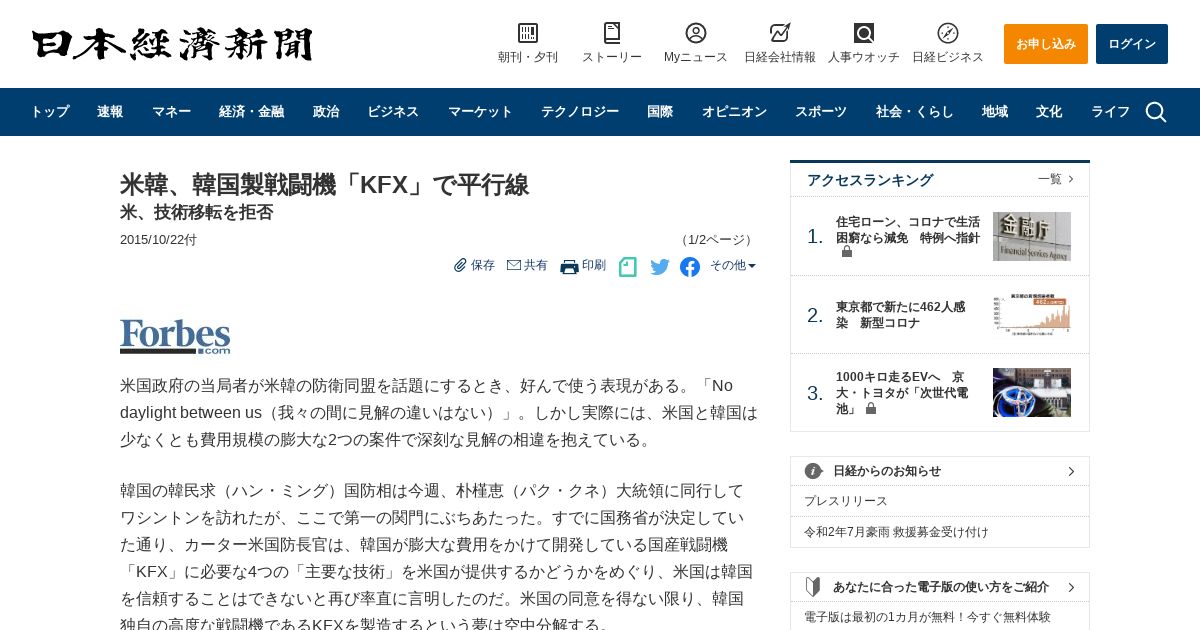The width and height of the screenshot is (1200, 630).
Task: Select 政治 in navigation
Action: point(326,112)
